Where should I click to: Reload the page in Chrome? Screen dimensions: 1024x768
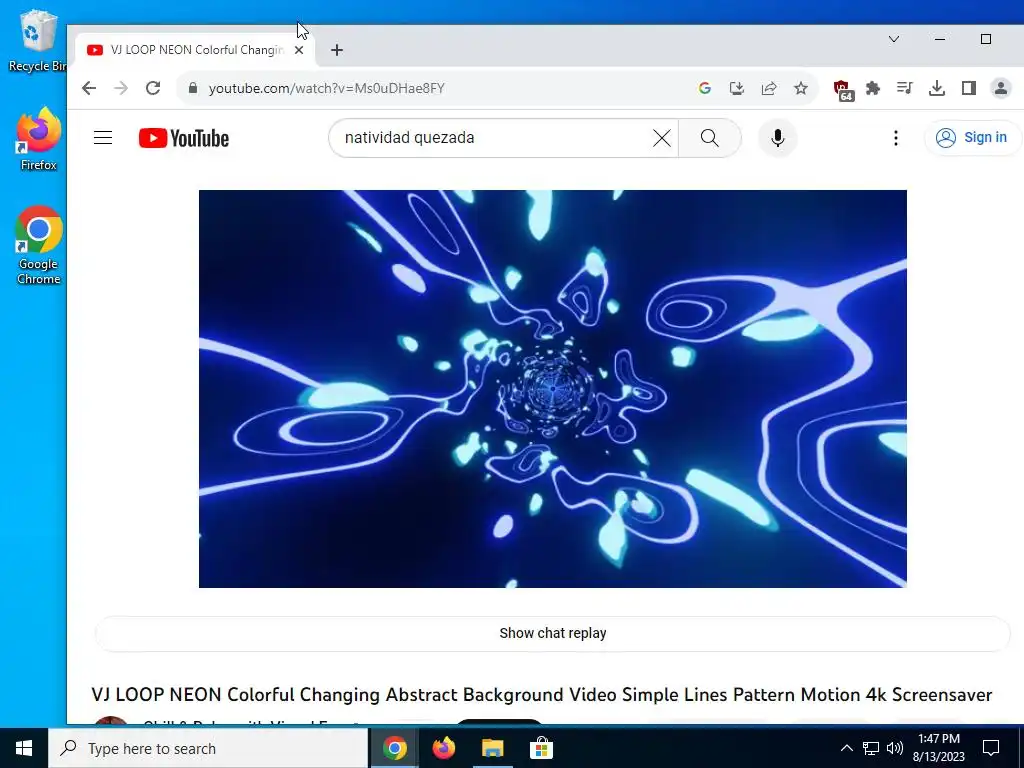pos(153,88)
